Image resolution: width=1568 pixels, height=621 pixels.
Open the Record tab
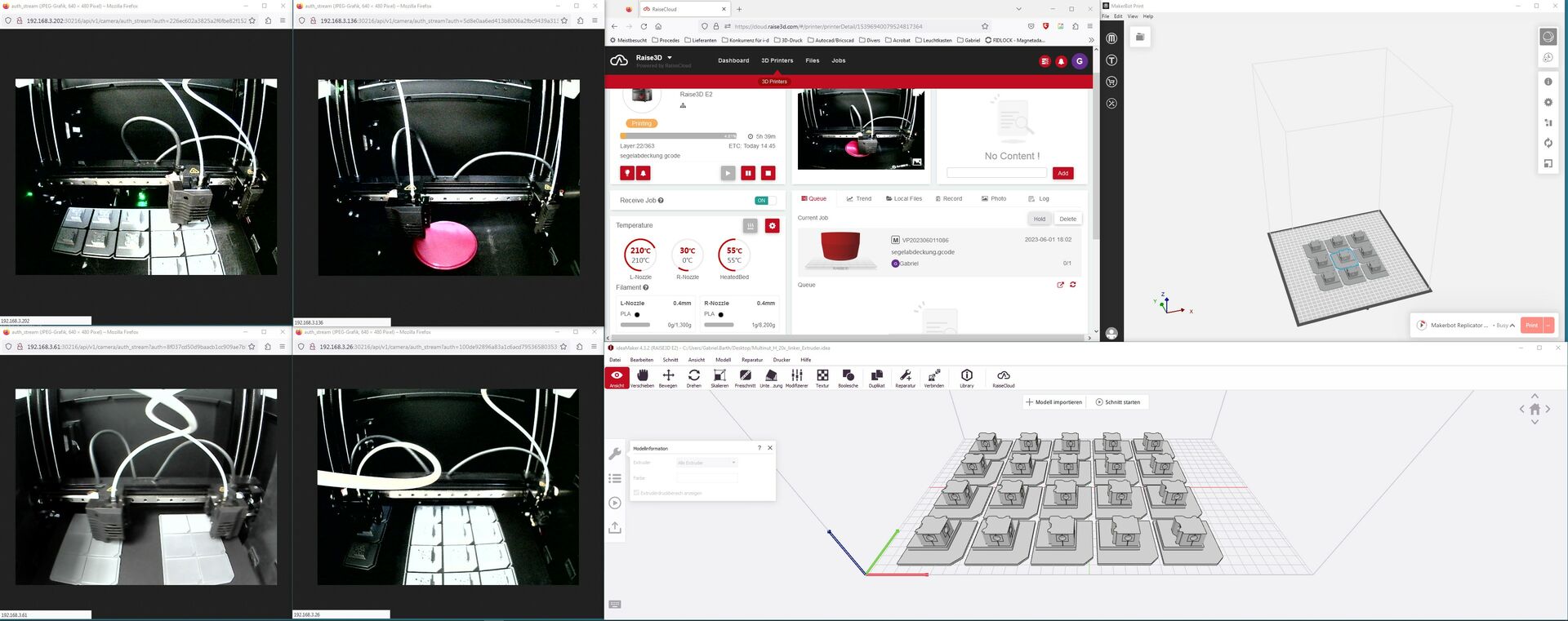pyautogui.click(x=949, y=198)
